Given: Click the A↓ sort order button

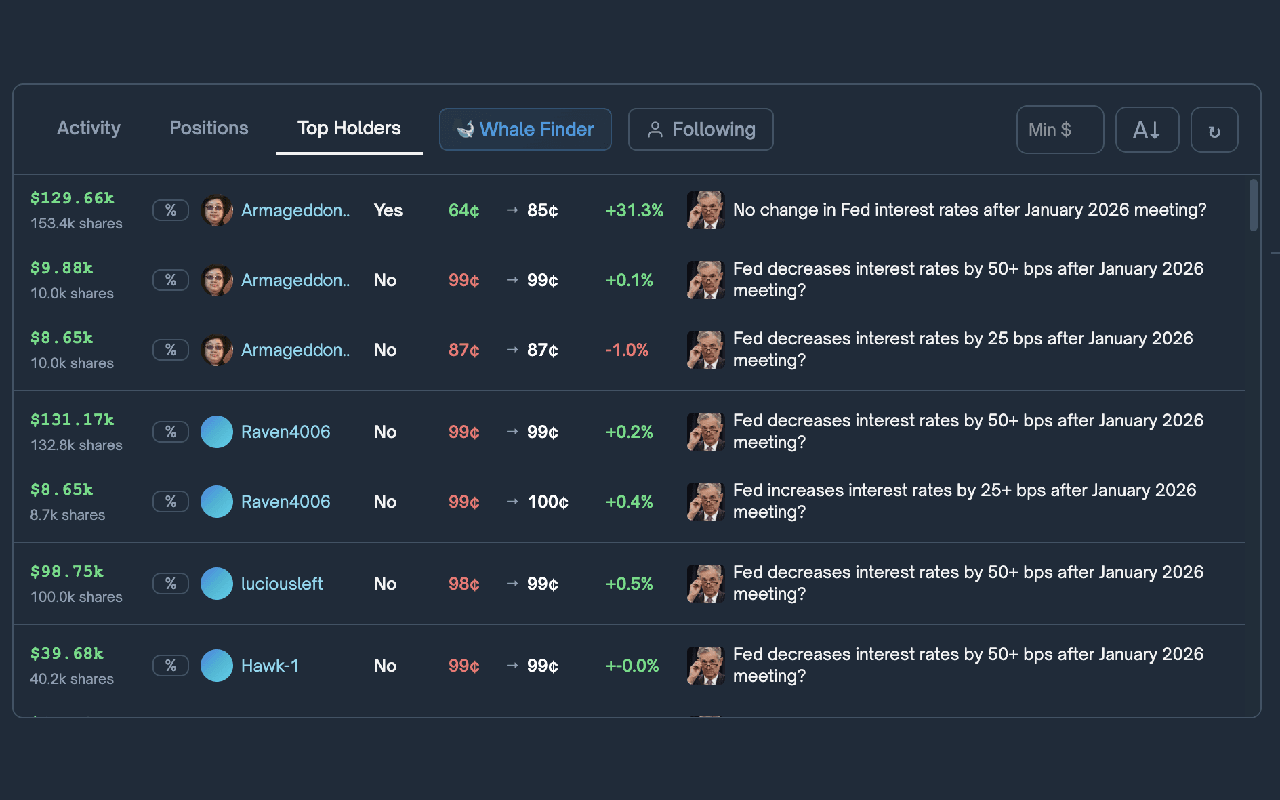Looking at the screenshot, I should [1147, 130].
